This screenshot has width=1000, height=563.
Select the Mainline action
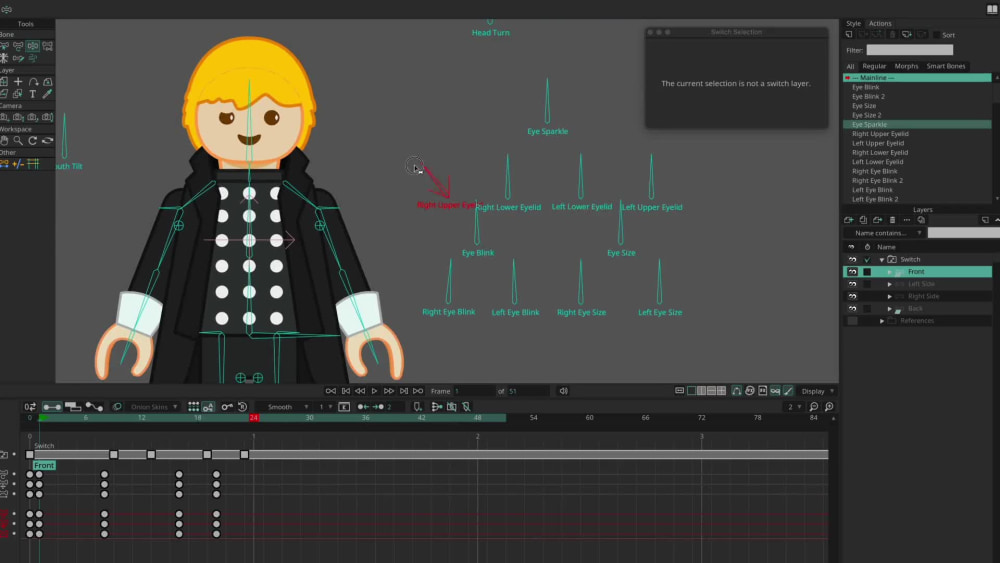(917, 78)
